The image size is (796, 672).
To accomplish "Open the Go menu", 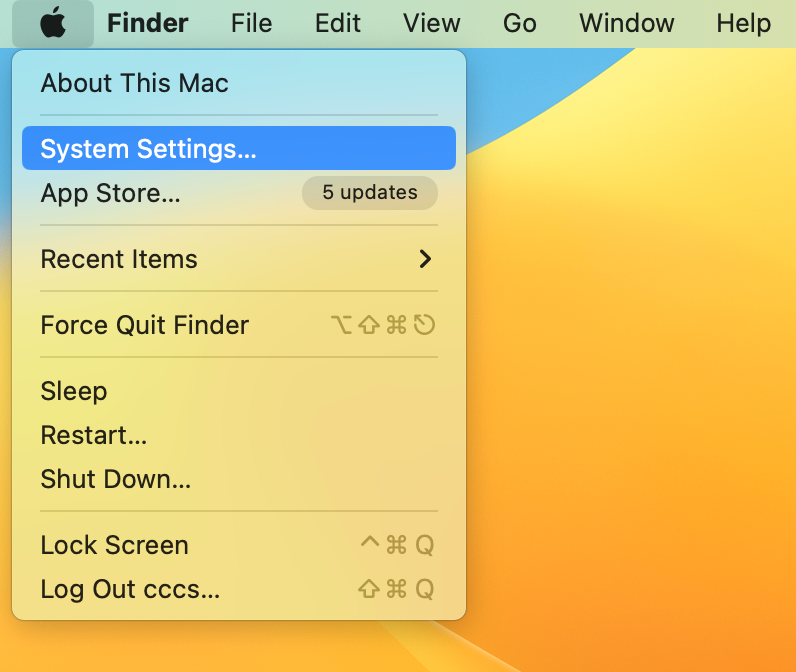I will [x=519, y=23].
